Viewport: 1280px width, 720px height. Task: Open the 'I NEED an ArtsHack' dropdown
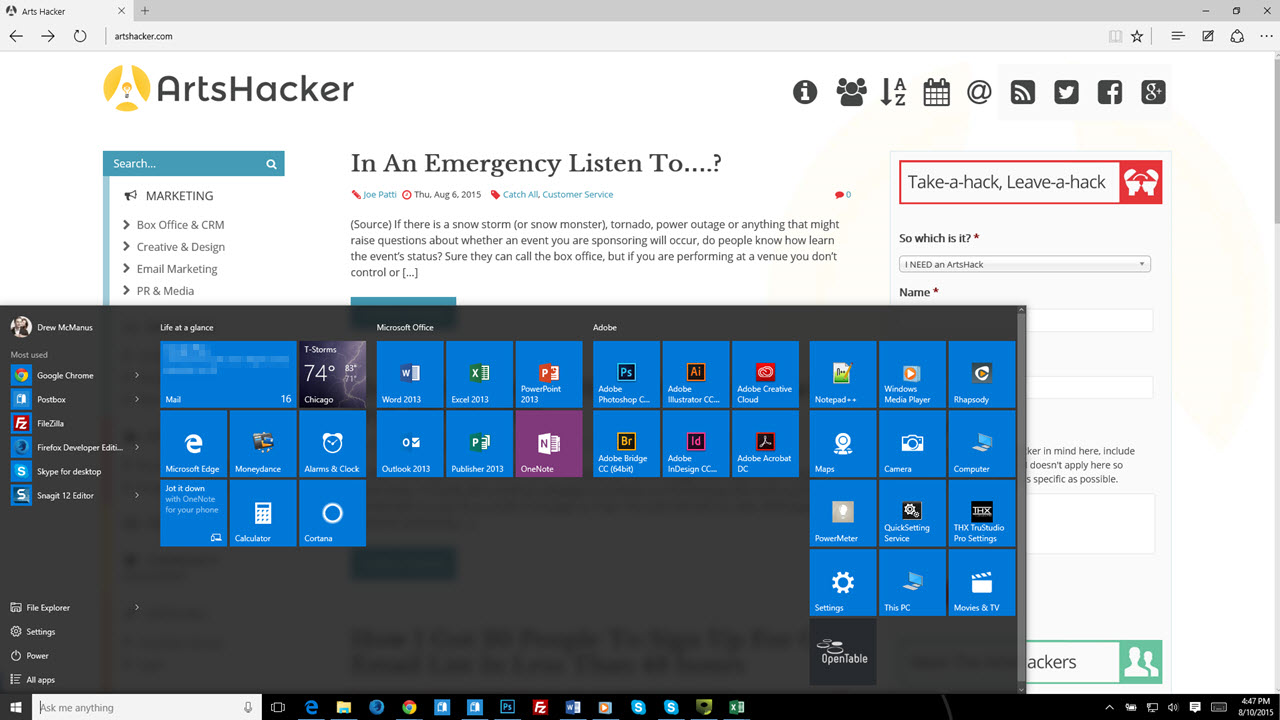click(1025, 264)
